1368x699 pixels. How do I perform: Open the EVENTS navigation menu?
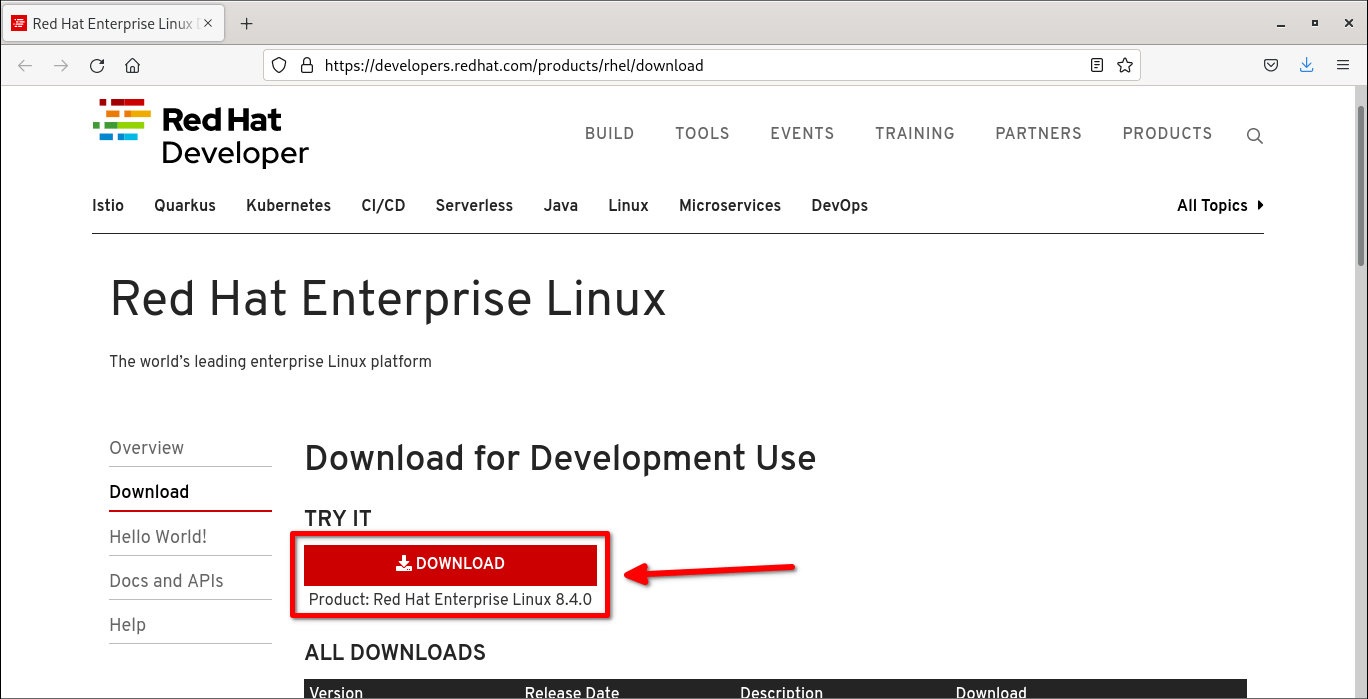pos(802,134)
